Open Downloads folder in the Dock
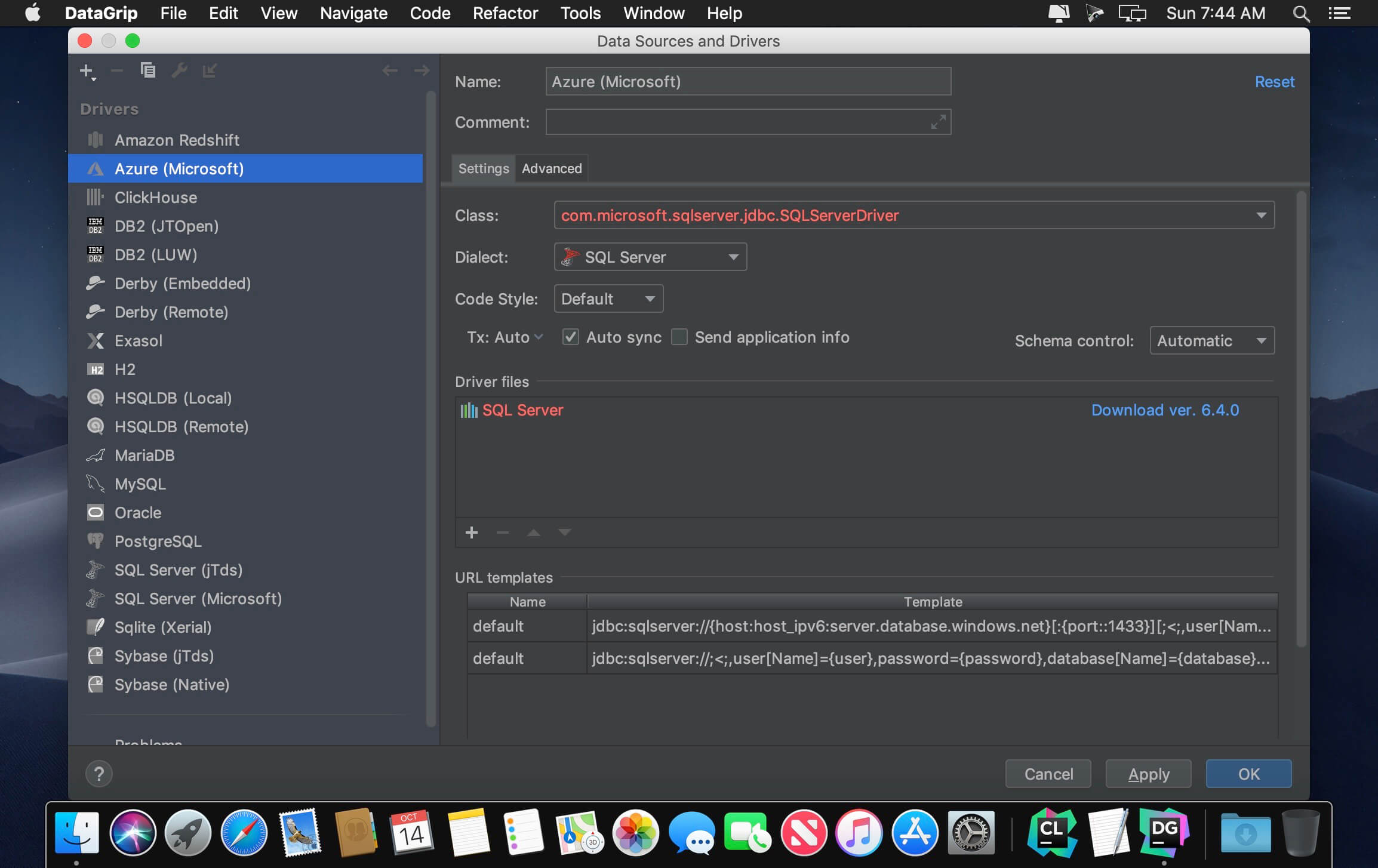Viewport: 1378px width, 868px height. pyautogui.click(x=1245, y=833)
